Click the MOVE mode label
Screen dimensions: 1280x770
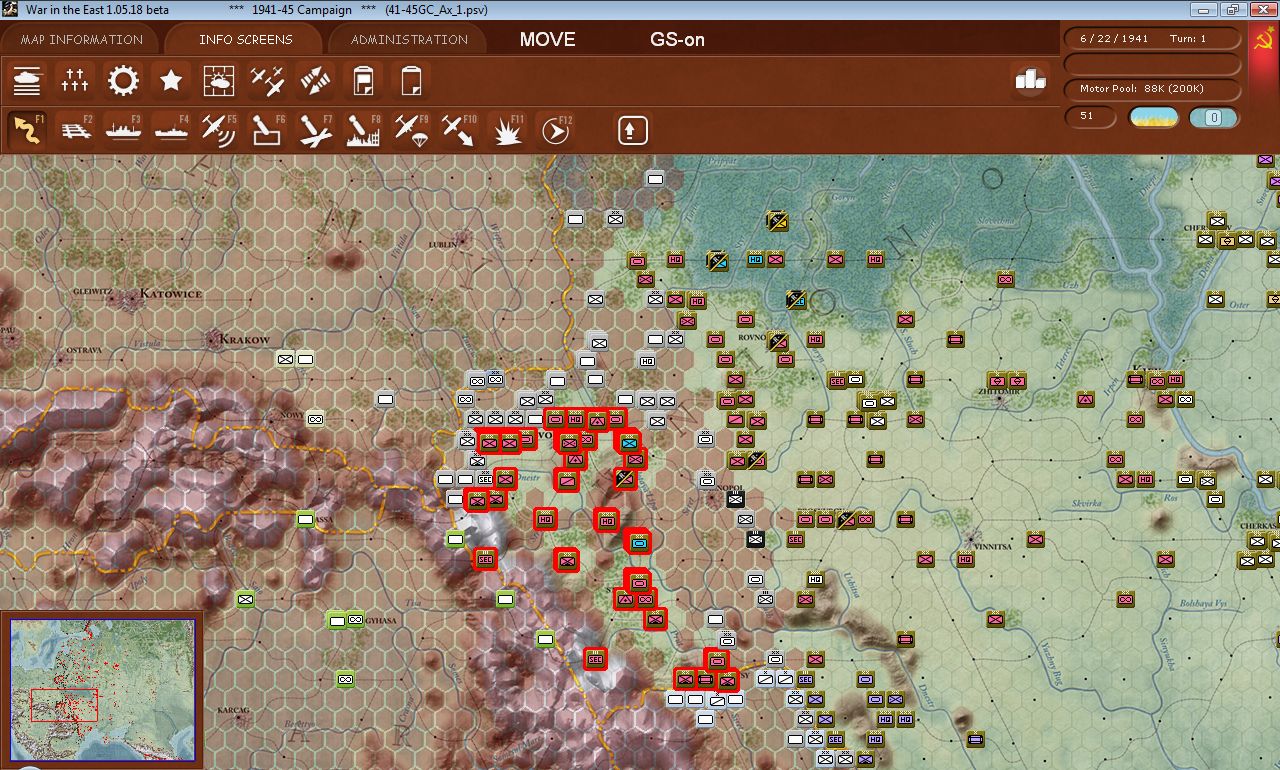547,40
